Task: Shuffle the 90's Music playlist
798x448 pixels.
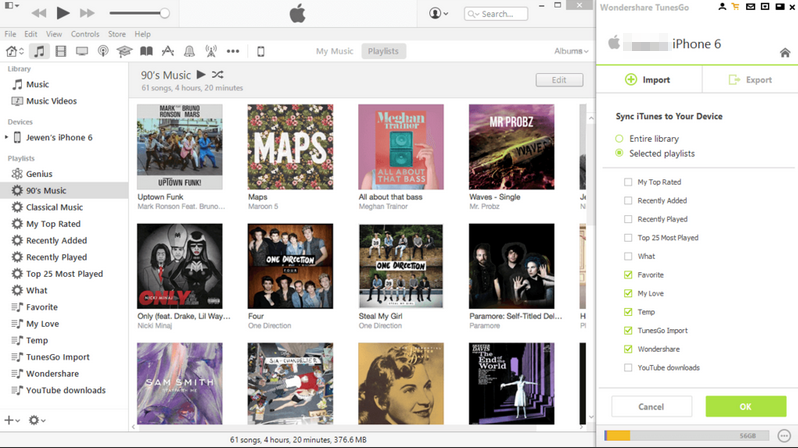Action: [218, 75]
